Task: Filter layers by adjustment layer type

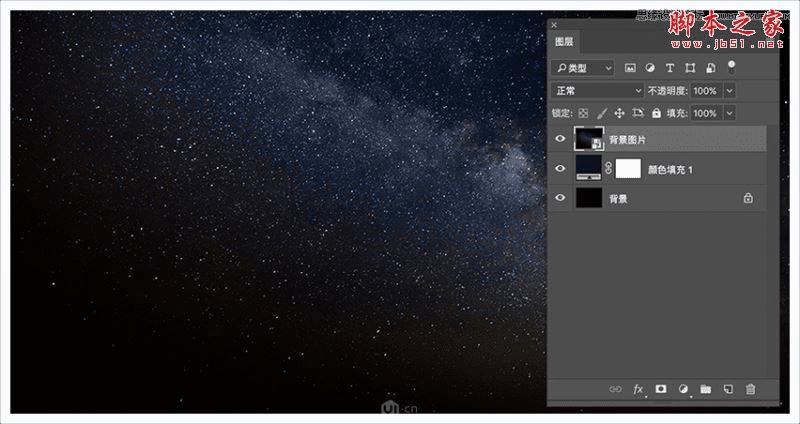Action: (x=650, y=68)
